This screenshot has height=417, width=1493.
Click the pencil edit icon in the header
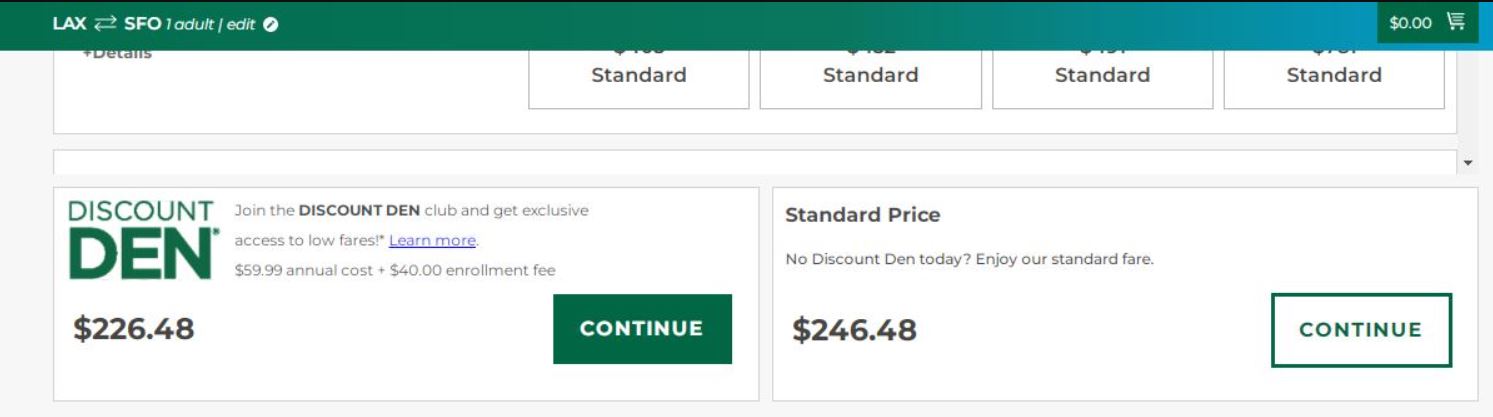[270, 25]
